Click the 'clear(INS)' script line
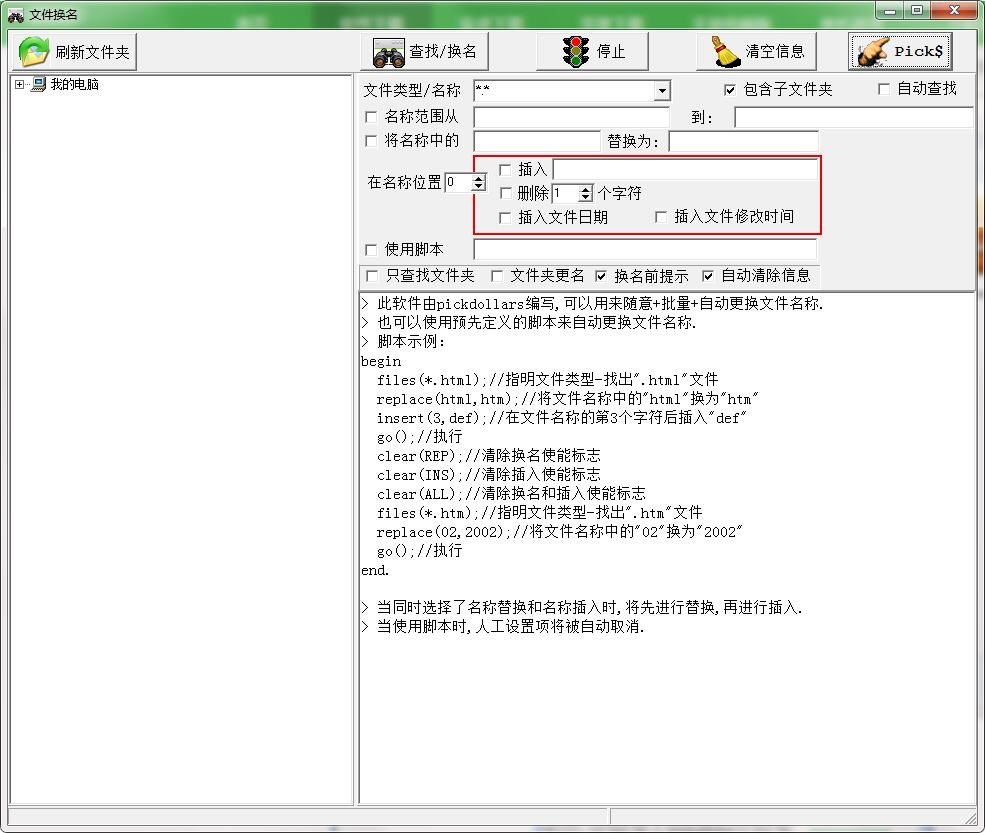The height and width of the screenshot is (833, 985). coord(489,475)
